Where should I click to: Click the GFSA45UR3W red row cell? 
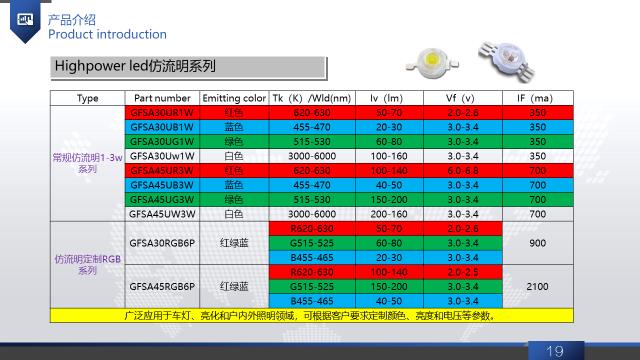point(162,171)
